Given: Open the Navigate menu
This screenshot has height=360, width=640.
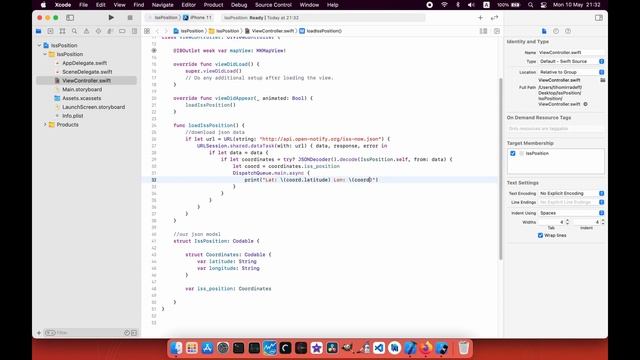Looking at the screenshot, I should click(x=162, y=5).
